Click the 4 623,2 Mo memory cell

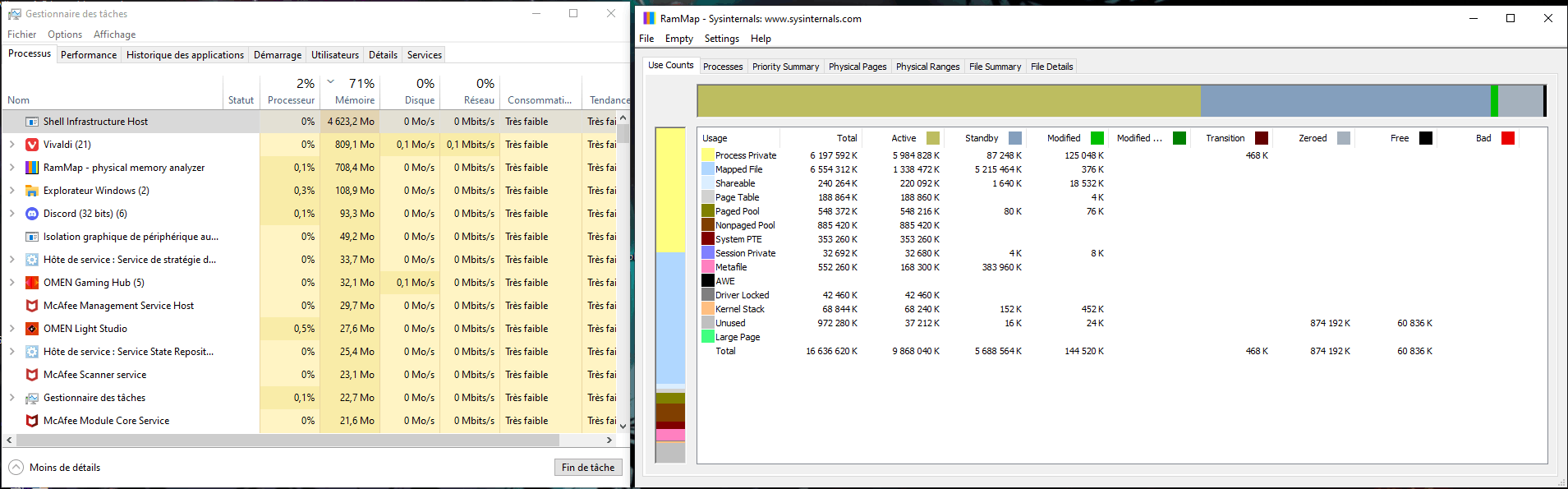(351, 122)
